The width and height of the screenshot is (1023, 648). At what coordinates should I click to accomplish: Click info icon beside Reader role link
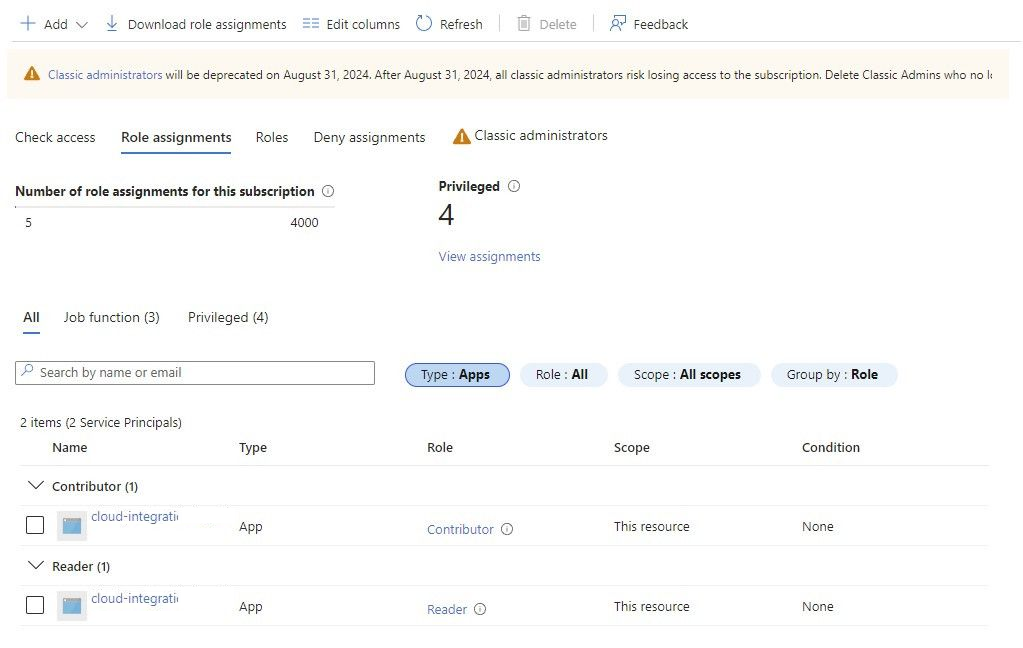coord(480,609)
